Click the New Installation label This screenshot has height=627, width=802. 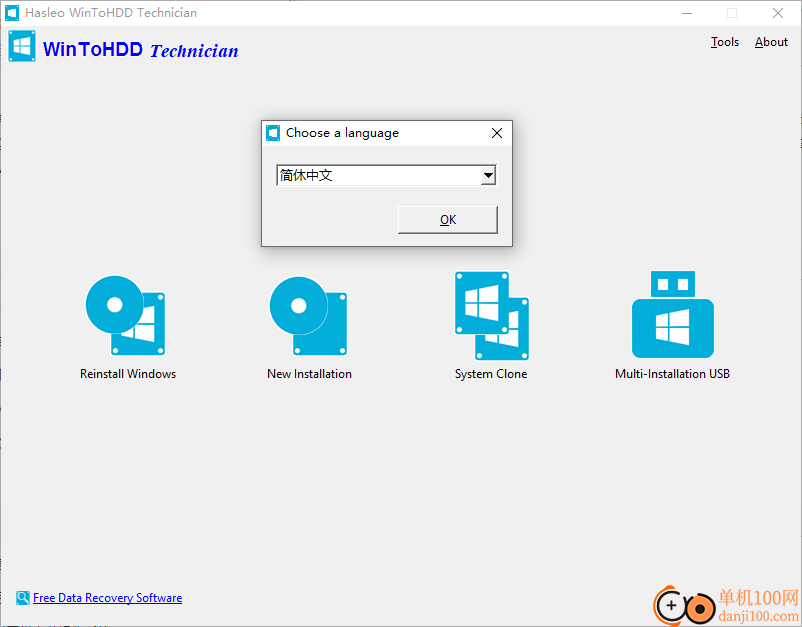(x=309, y=374)
